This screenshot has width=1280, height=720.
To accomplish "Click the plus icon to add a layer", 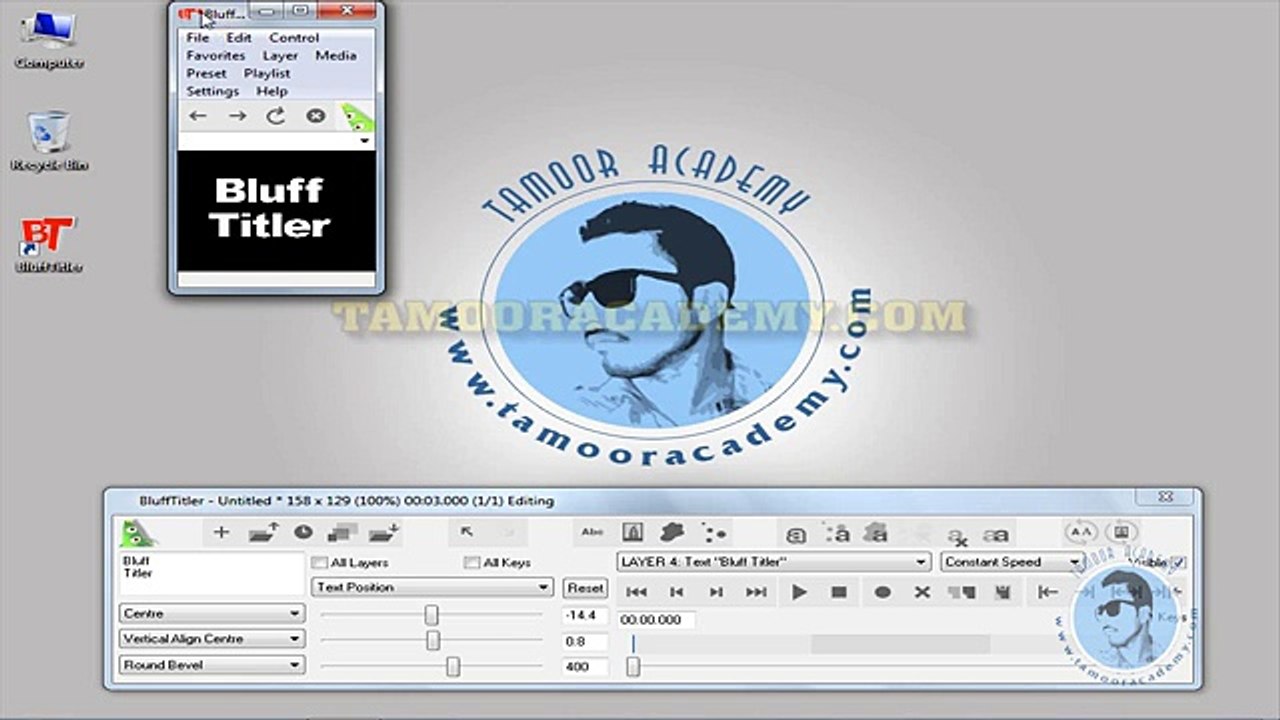I will [x=222, y=533].
